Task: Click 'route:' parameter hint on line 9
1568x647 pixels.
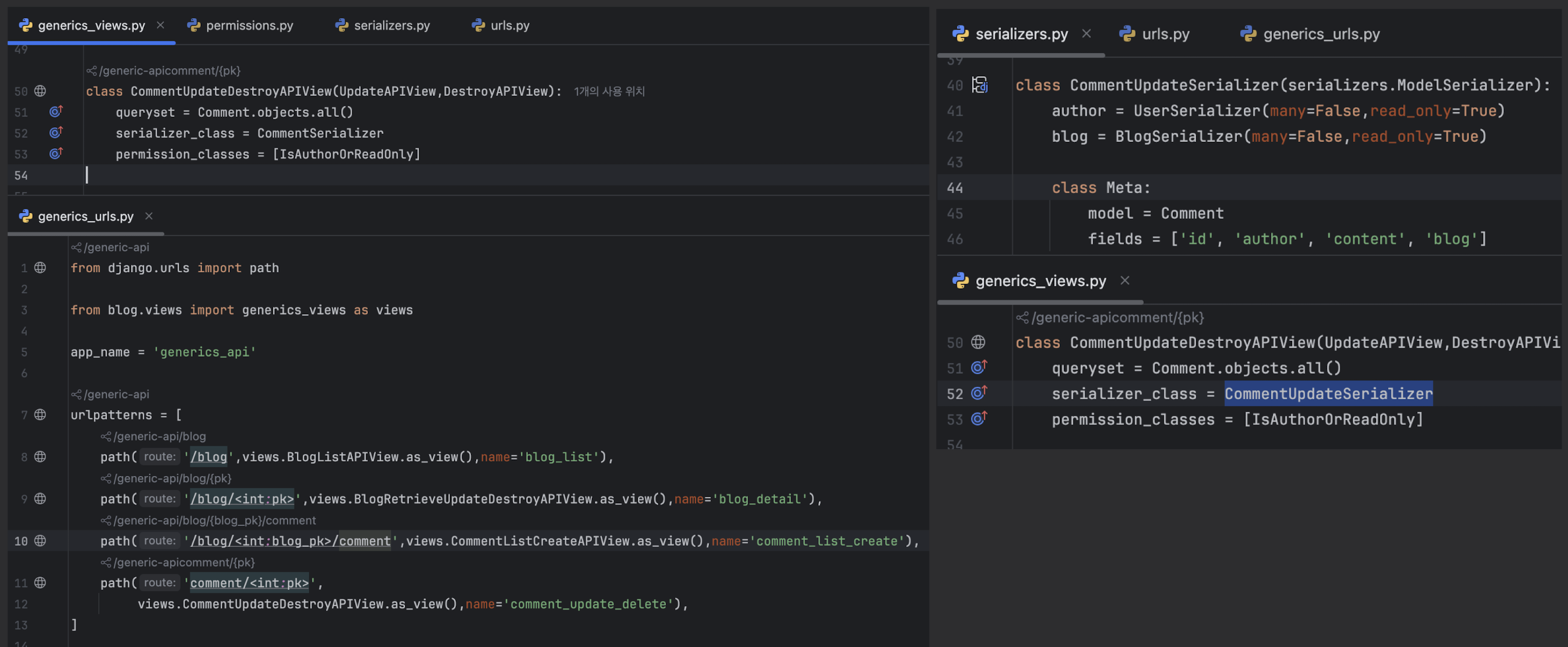Action: [159, 499]
